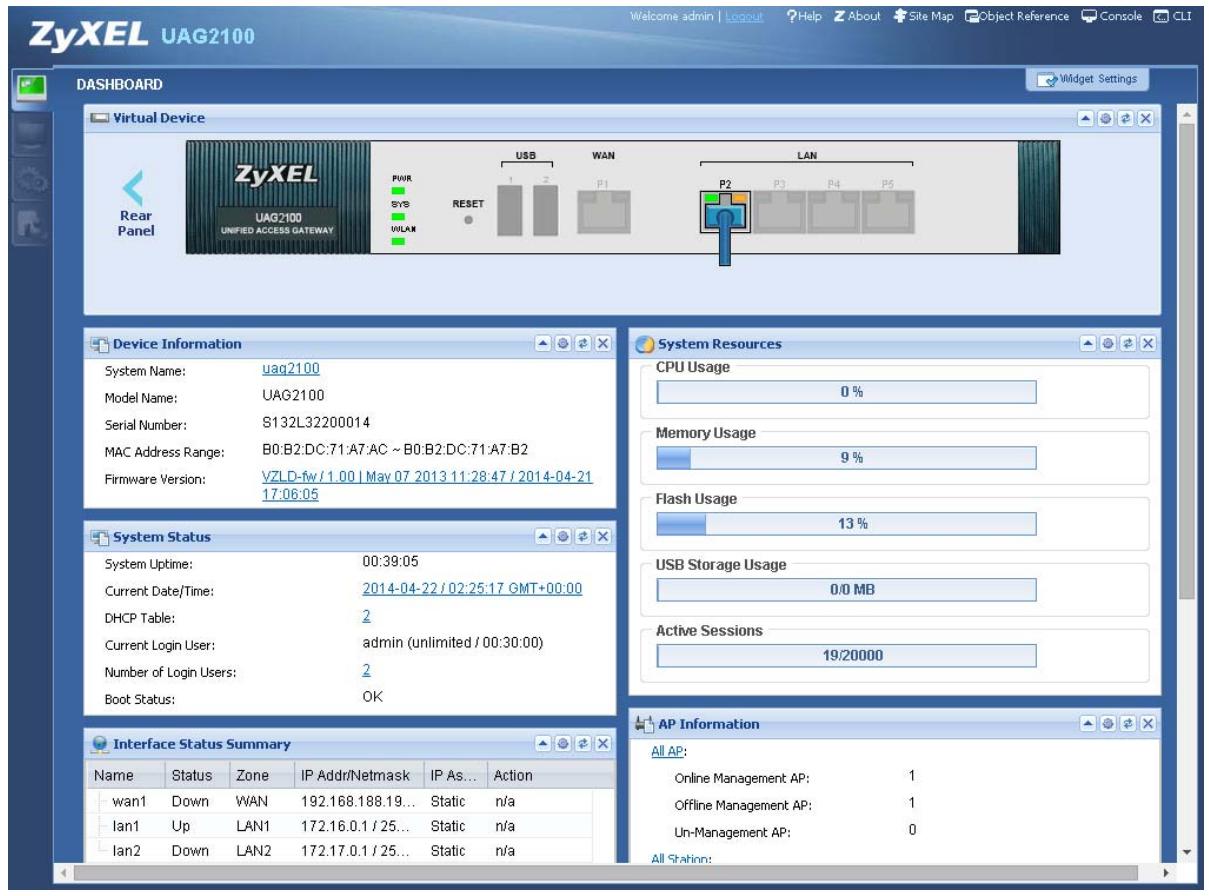Open AP Information widget settings icon

(x=1109, y=723)
